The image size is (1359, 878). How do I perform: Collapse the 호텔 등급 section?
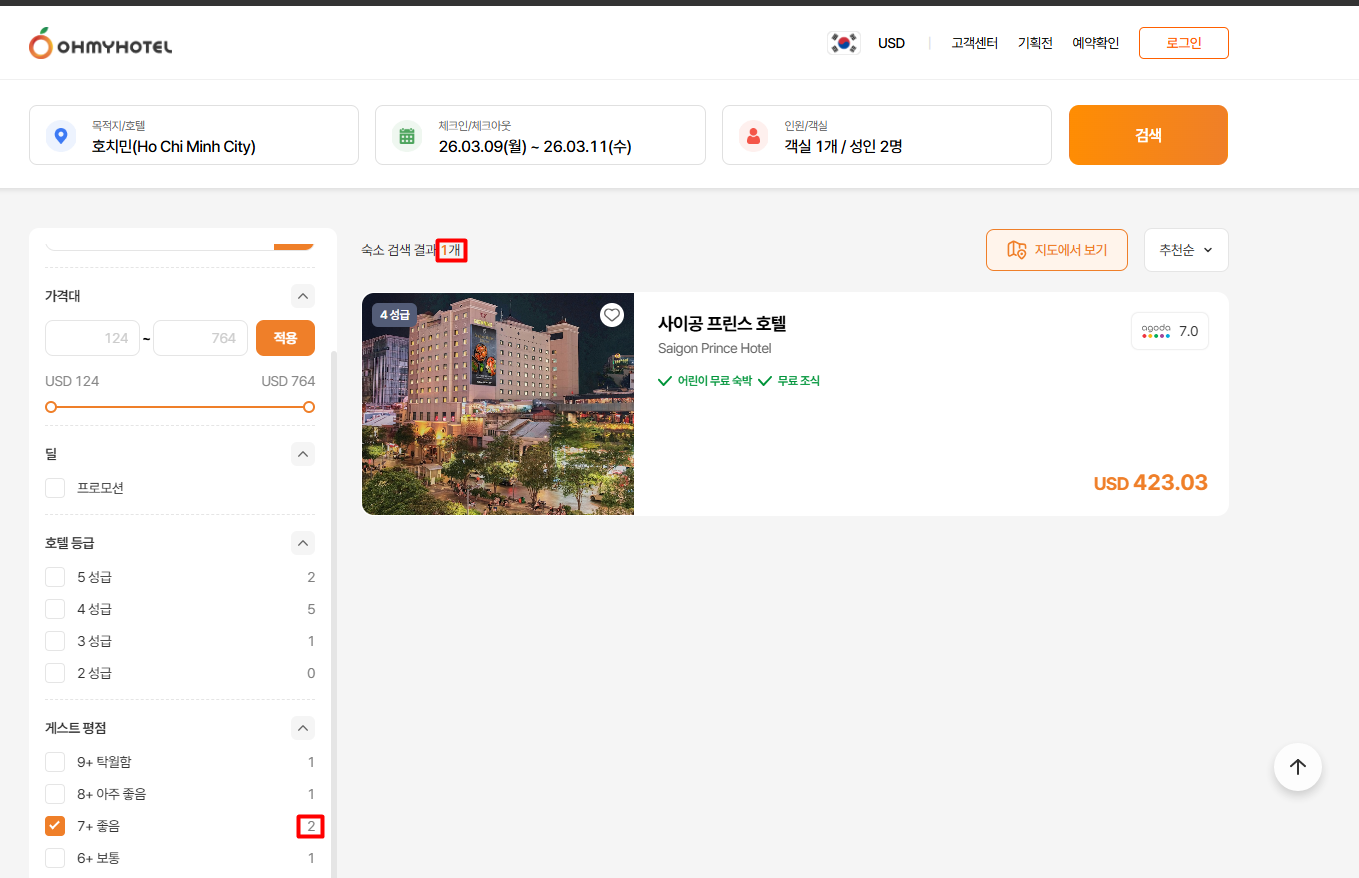303,543
